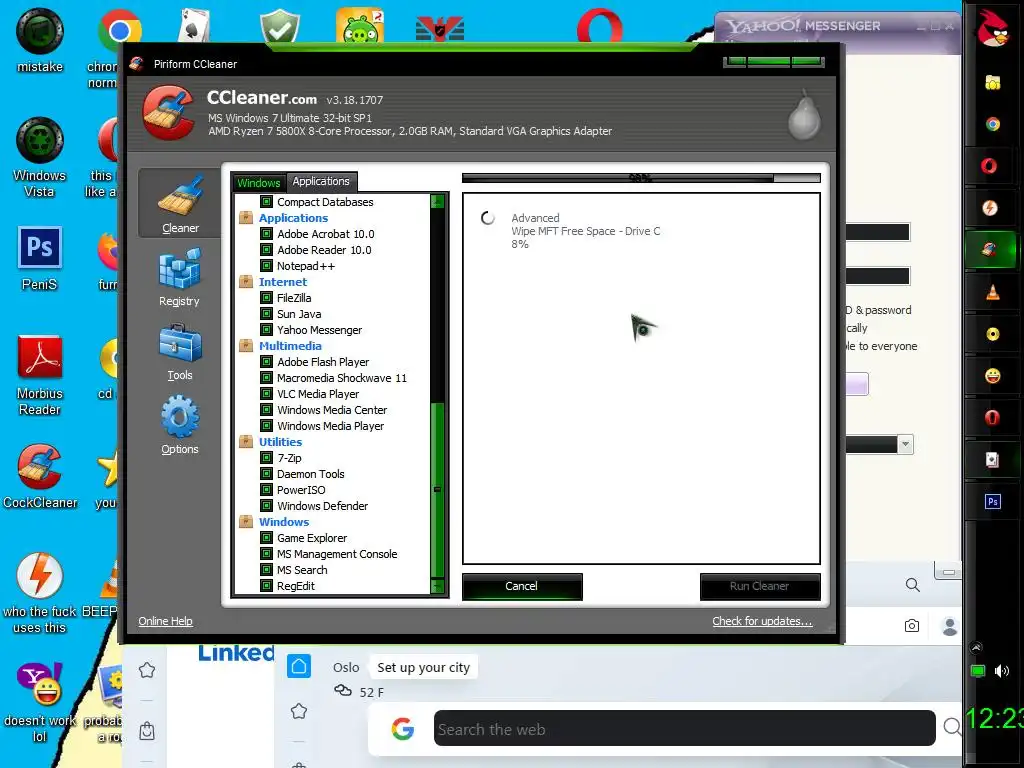This screenshot has height=768, width=1024.
Task: Click the 52 F weather reading
Action: [372, 692]
